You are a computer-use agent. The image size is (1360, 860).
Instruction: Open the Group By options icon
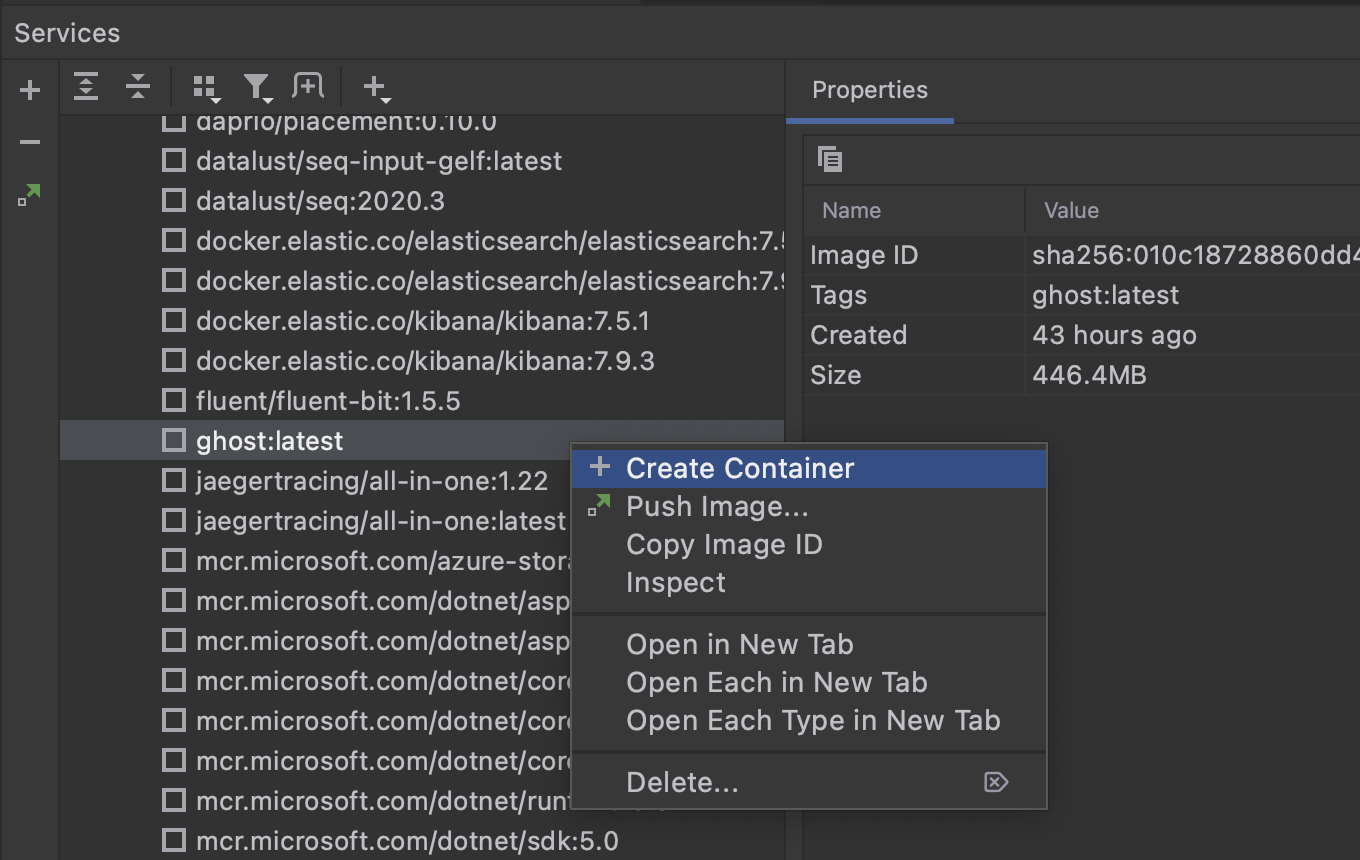point(205,88)
